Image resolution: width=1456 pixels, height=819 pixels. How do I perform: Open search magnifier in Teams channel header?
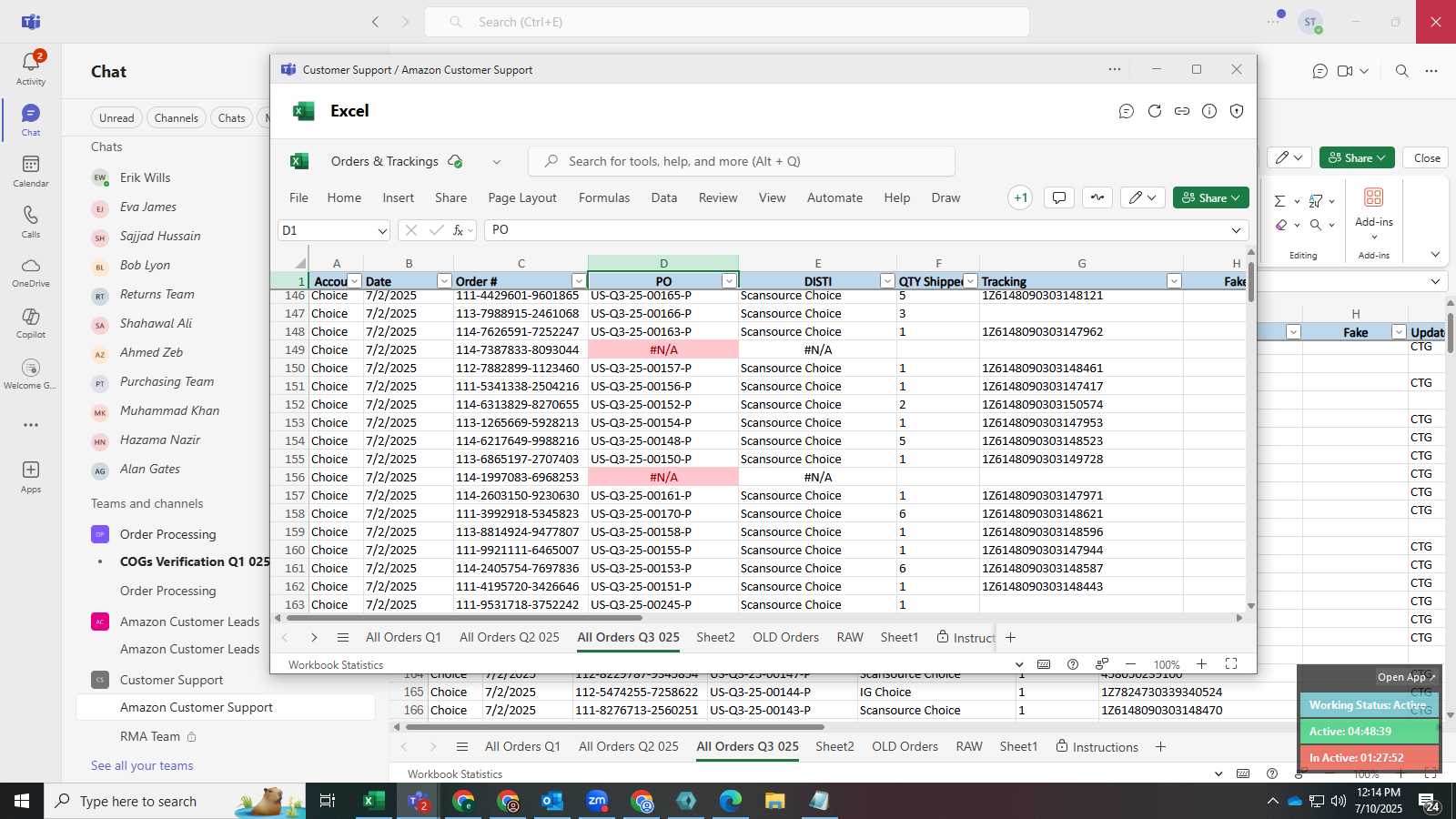point(1401,71)
